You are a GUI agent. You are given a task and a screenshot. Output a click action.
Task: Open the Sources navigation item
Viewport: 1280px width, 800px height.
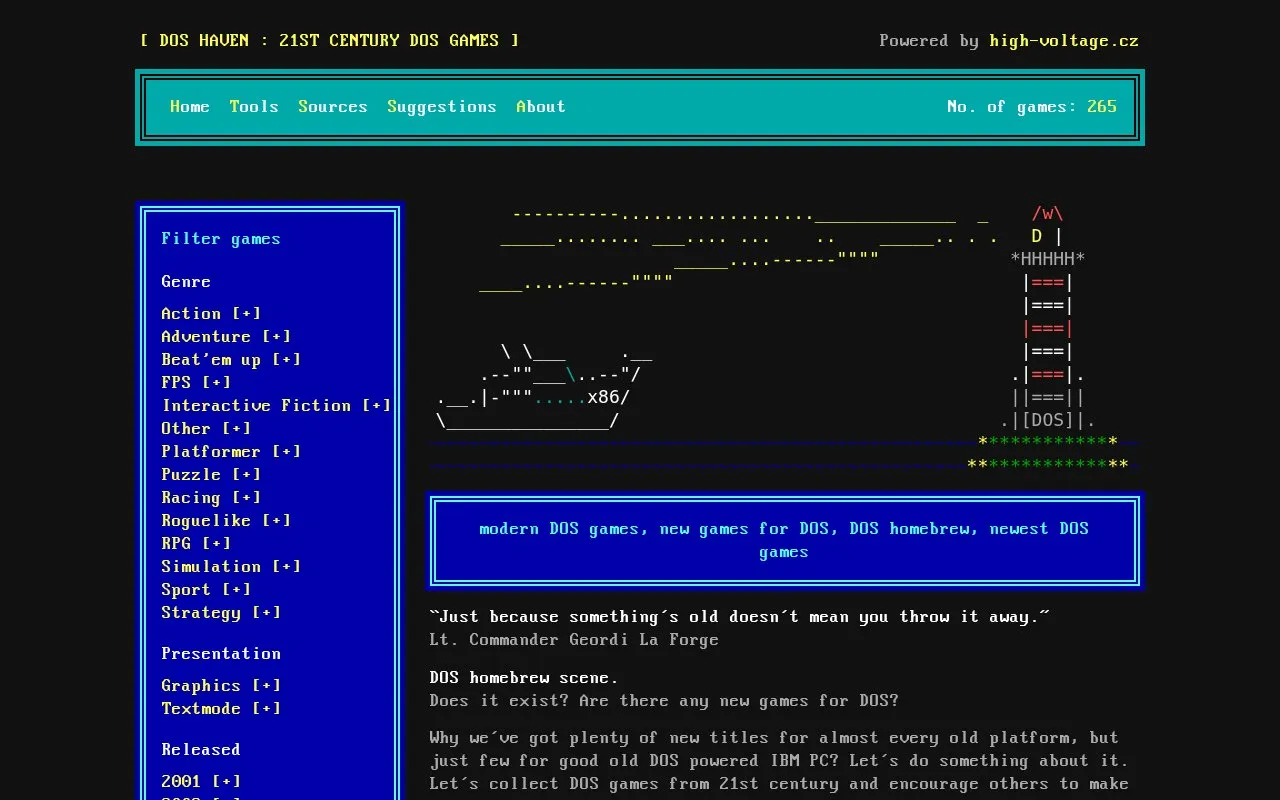click(333, 107)
